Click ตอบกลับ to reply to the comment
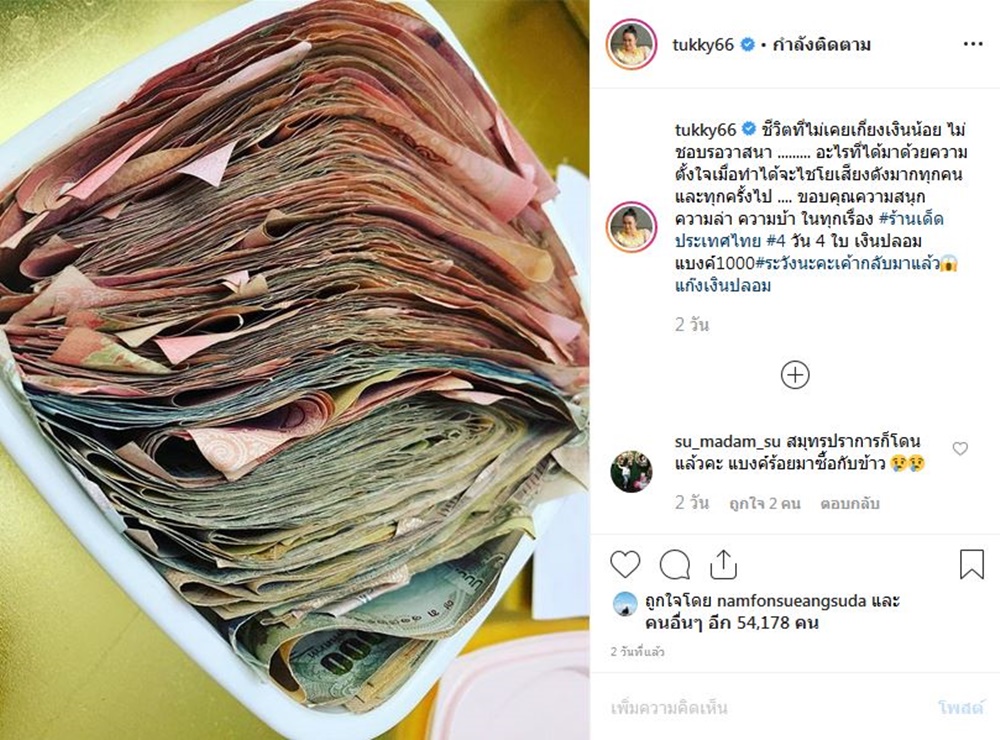Viewport: 1000px width, 740px height. click(x=849, y=503)
